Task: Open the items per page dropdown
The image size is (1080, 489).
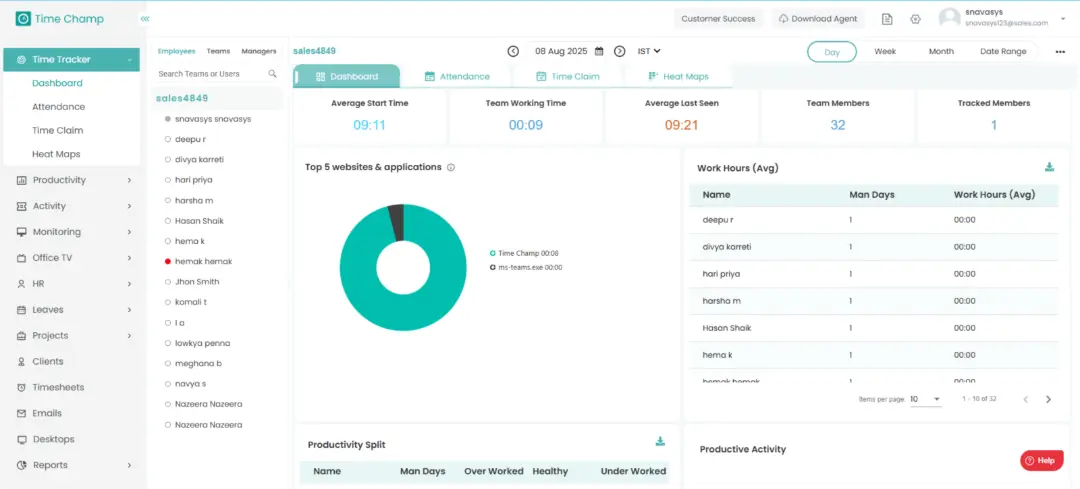Action: (x=925, y=399)
